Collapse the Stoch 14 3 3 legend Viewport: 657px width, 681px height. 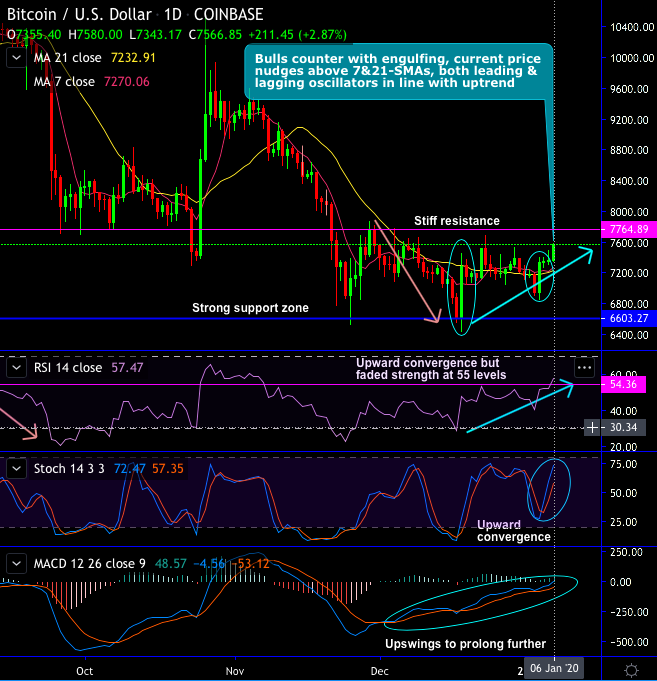[x=16, y=469]
